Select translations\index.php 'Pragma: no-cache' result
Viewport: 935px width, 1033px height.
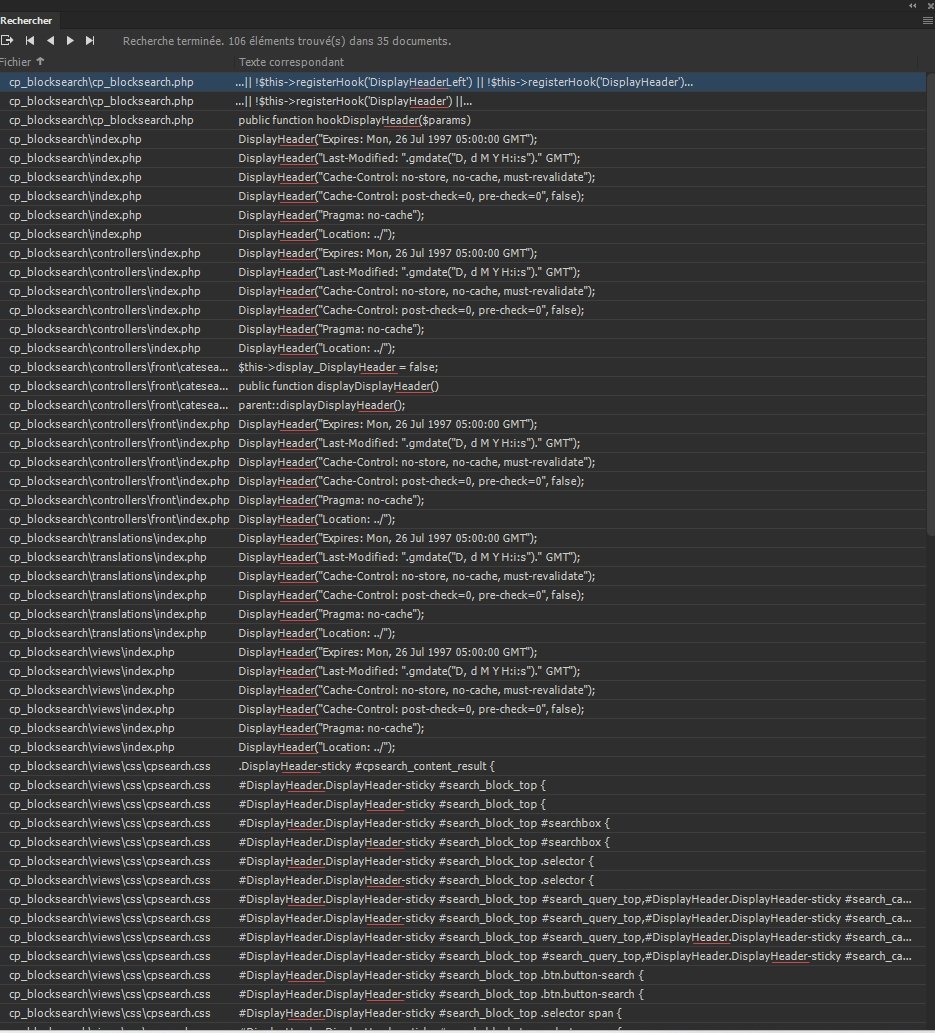click(x=463, y=615)
